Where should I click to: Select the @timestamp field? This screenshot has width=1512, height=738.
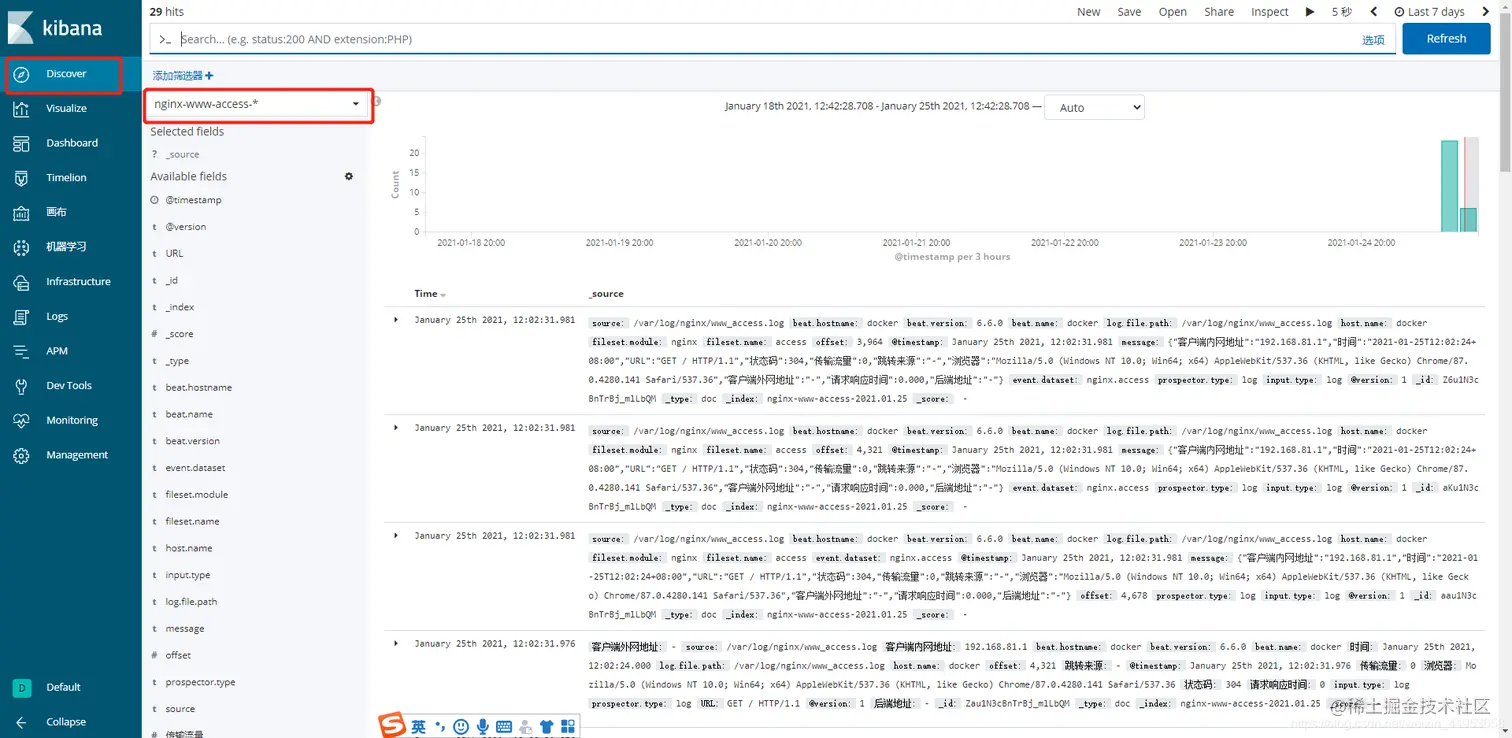[193, 200]
